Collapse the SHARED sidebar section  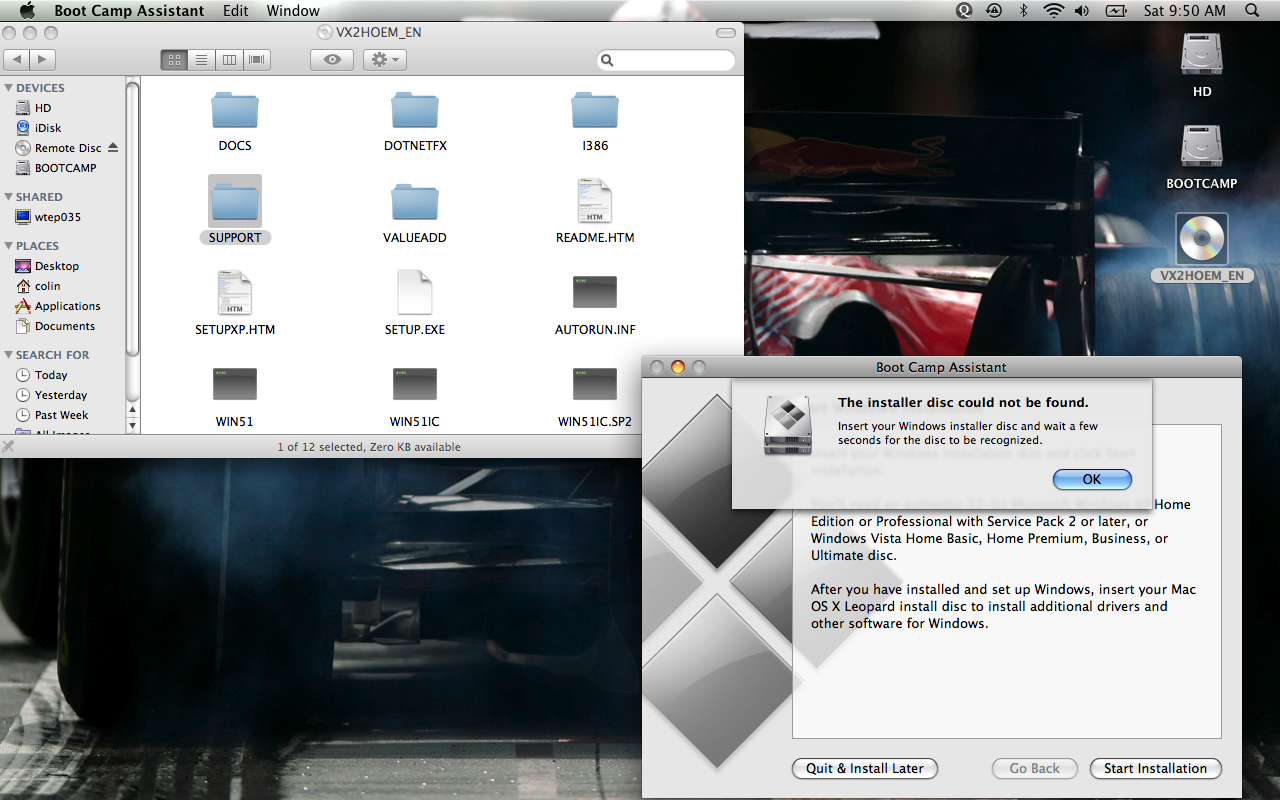(9, 197)
